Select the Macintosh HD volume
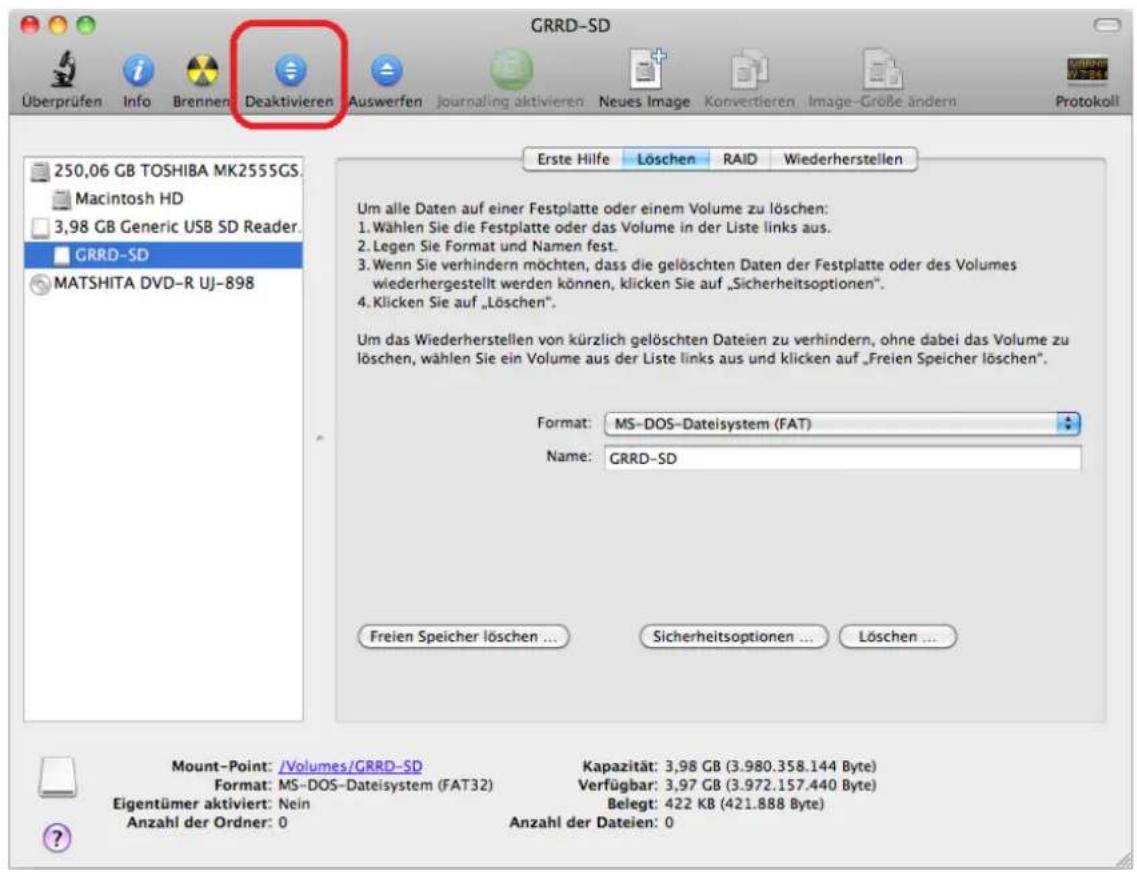The height and width of the screenshot is (873, 1137). (x=164, y=198)
